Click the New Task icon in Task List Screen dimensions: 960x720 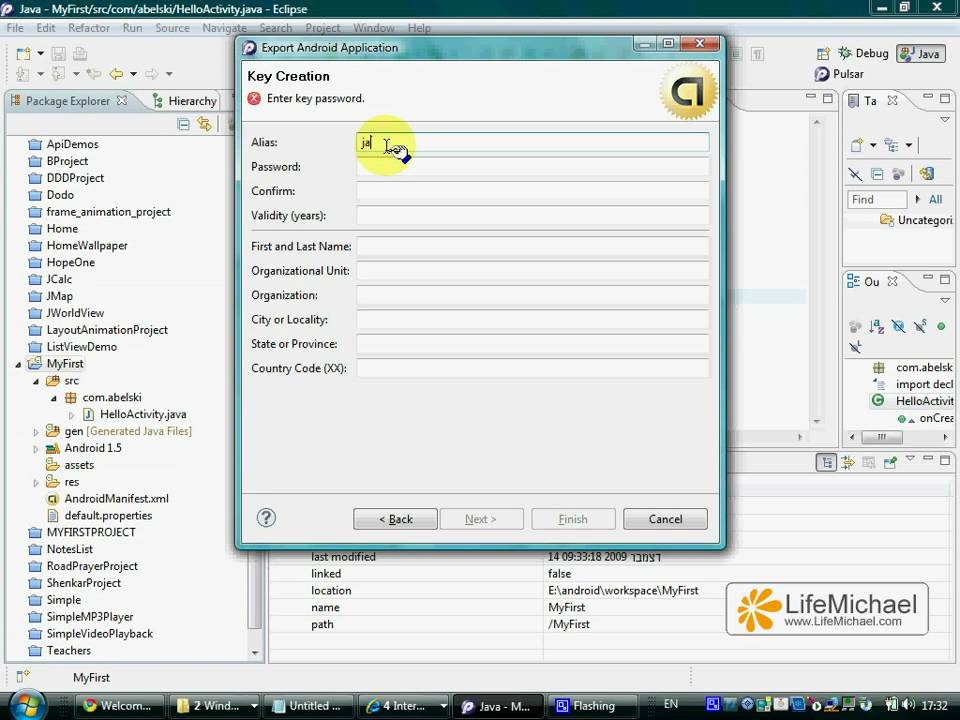(857, 145)
